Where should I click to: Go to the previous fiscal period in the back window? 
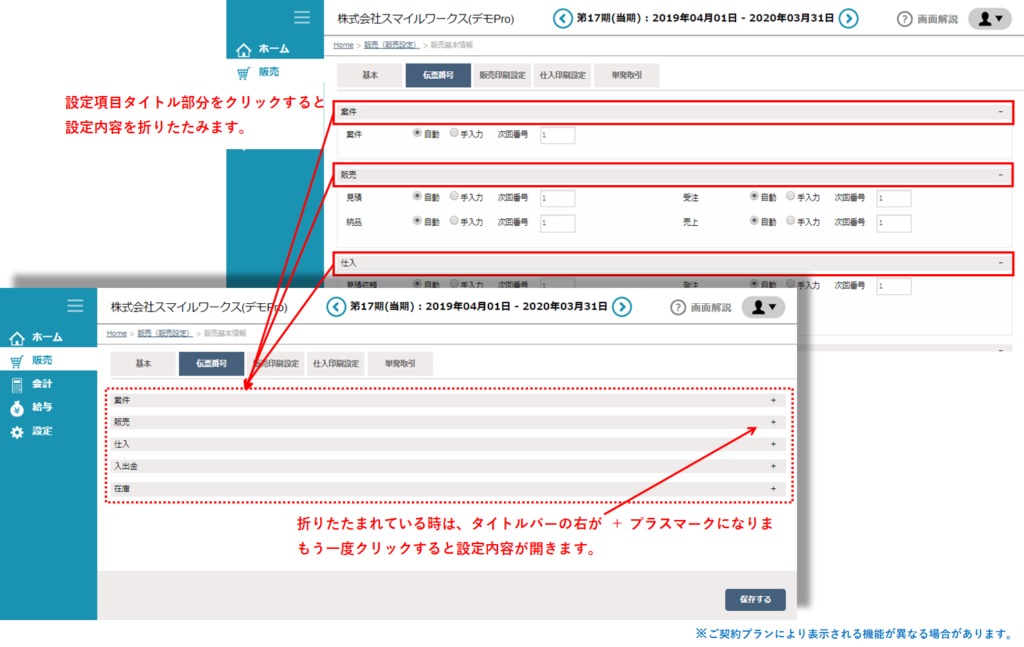pyautogui.click(x=562, y=18)
